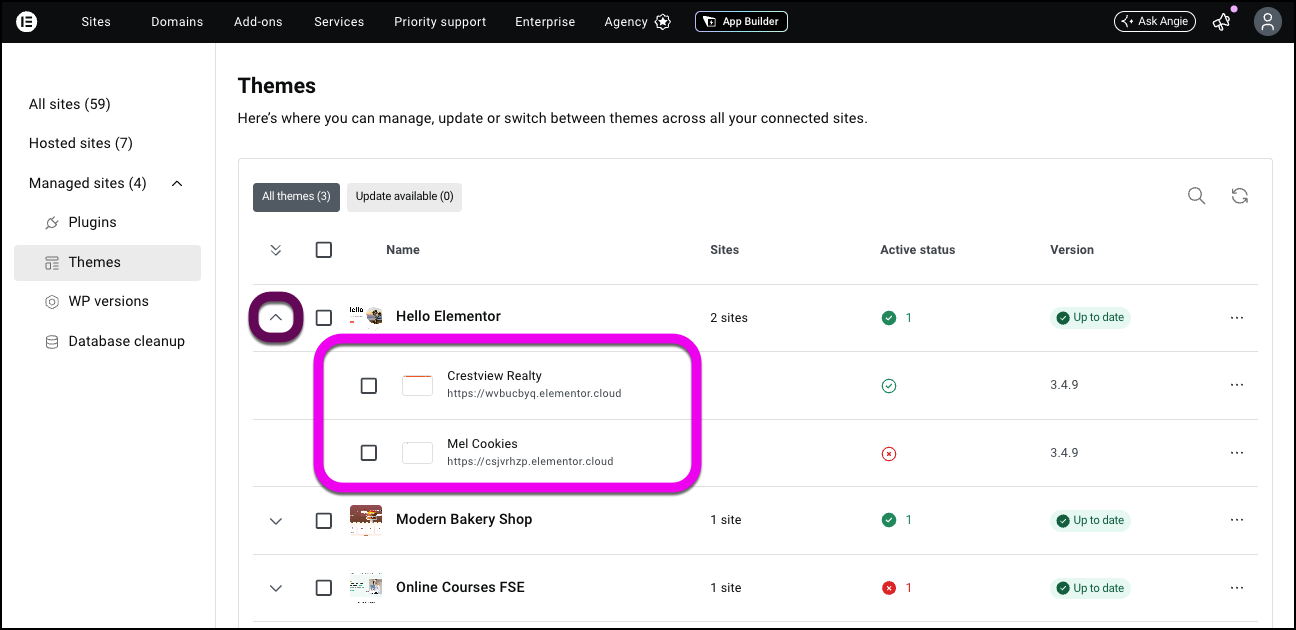Click the Elementor logo icon

point(27,21)
